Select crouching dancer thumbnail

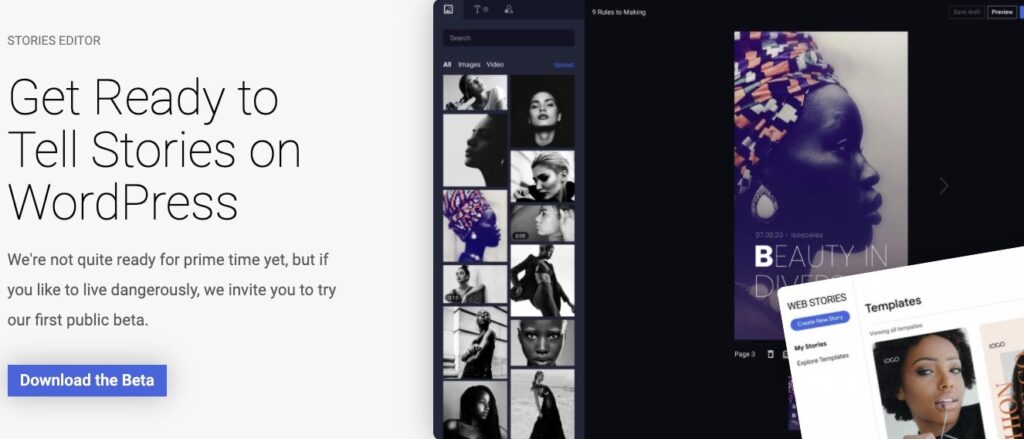(x=543, y=280)
